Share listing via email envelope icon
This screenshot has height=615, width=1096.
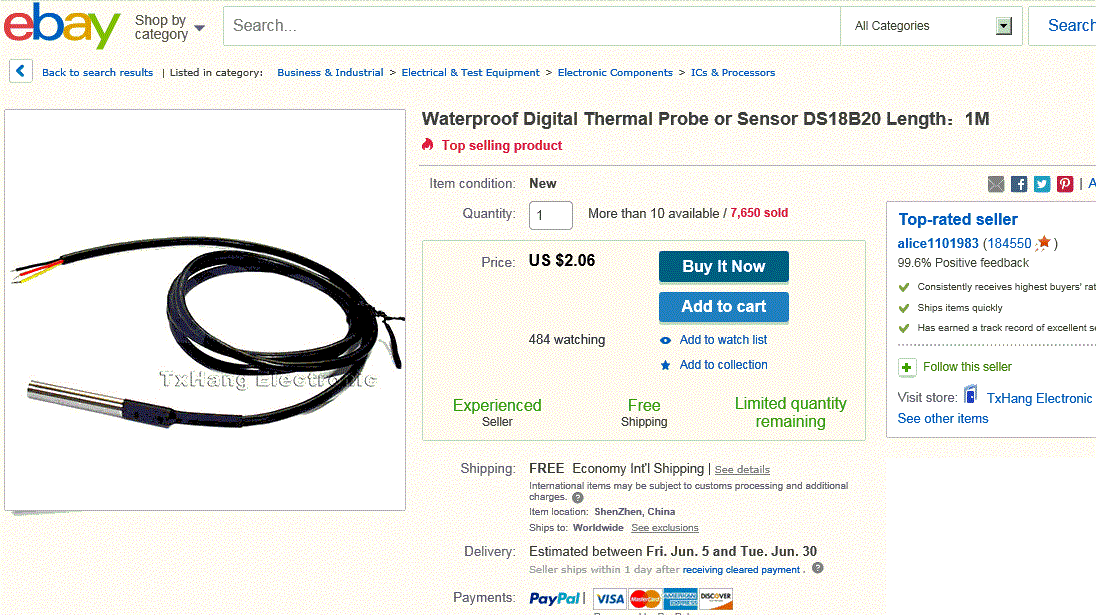tap(996, 184)
